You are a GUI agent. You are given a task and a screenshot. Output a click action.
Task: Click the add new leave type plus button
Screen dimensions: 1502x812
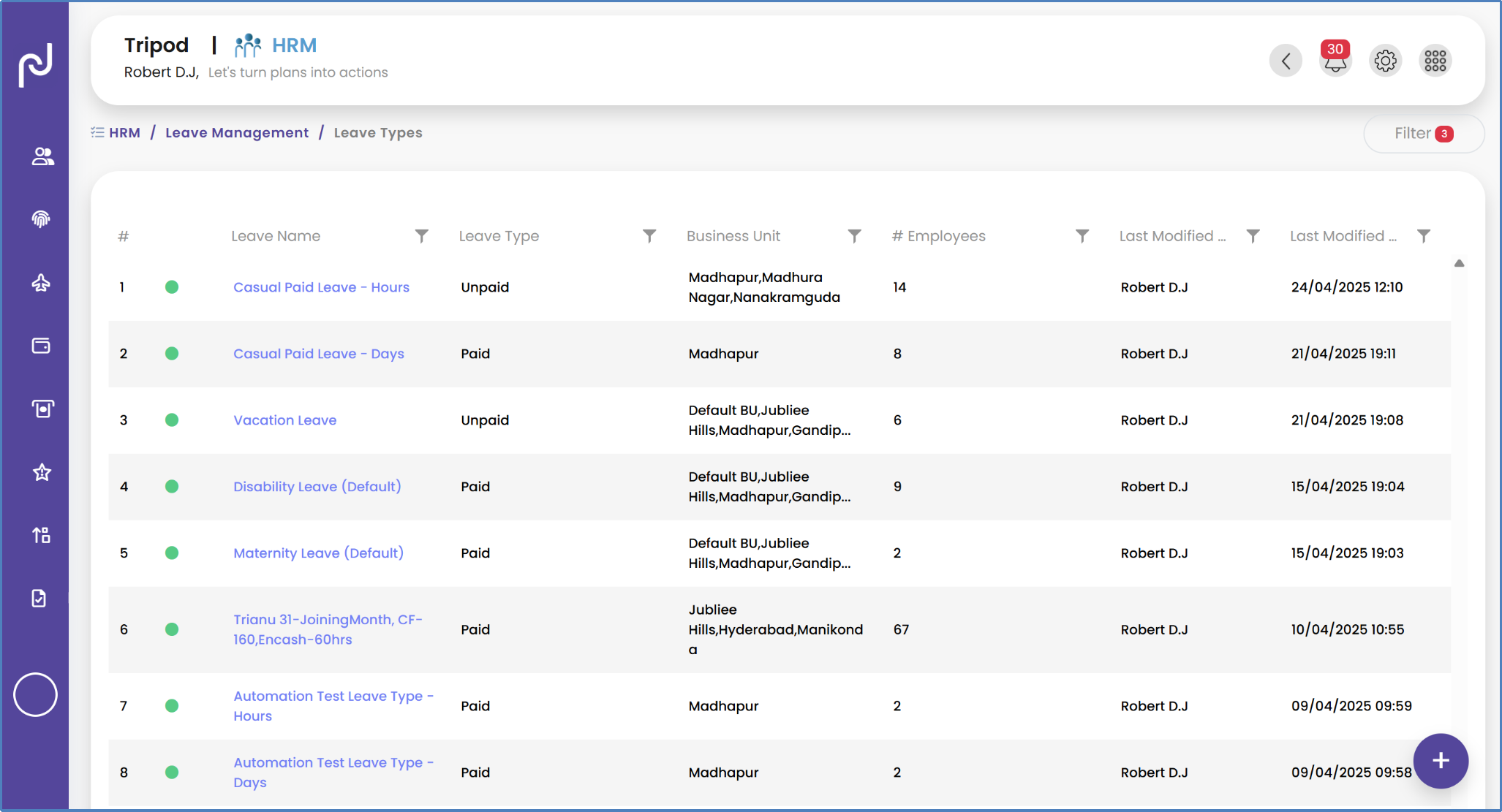1441,761
